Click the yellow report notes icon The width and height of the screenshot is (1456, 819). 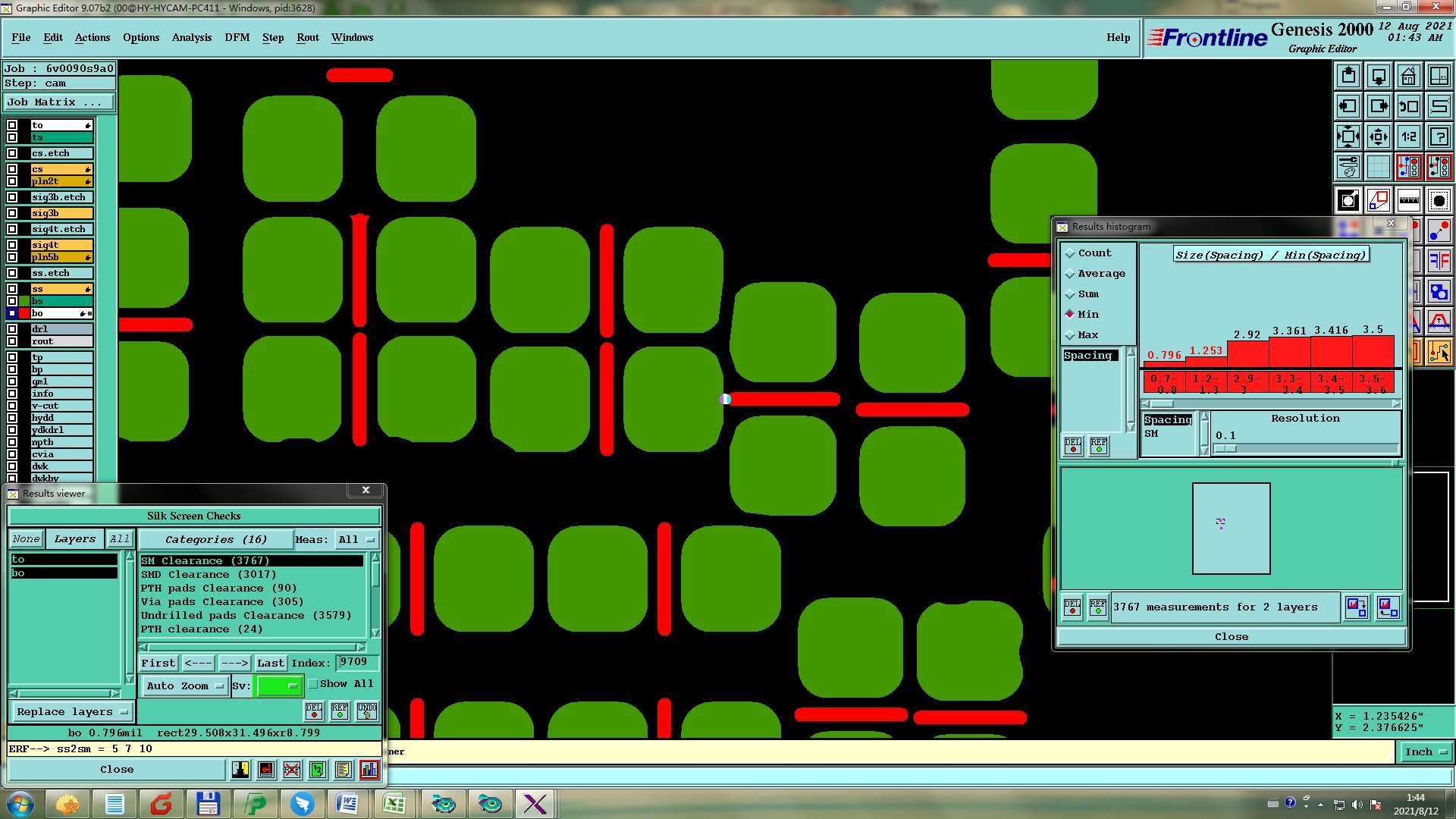click(x=343, y=770)
